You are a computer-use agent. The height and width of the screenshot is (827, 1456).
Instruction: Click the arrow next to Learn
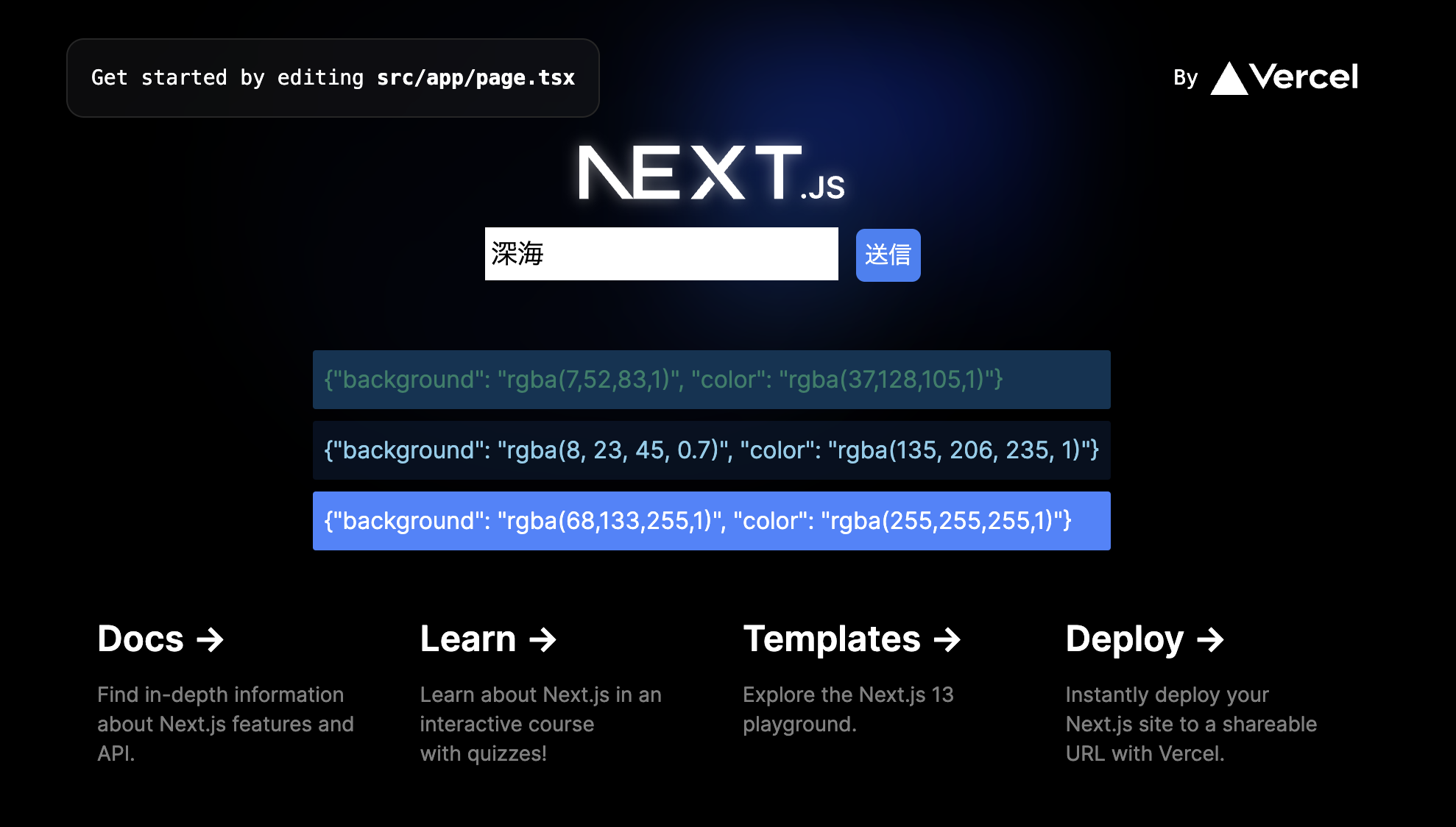pos(543,639)
